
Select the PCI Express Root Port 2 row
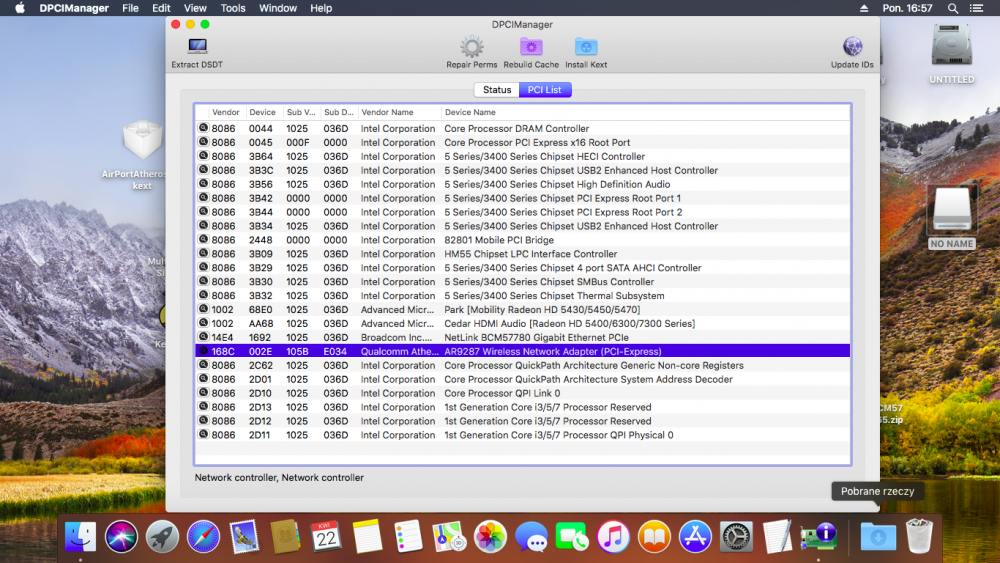coord(522,212)
